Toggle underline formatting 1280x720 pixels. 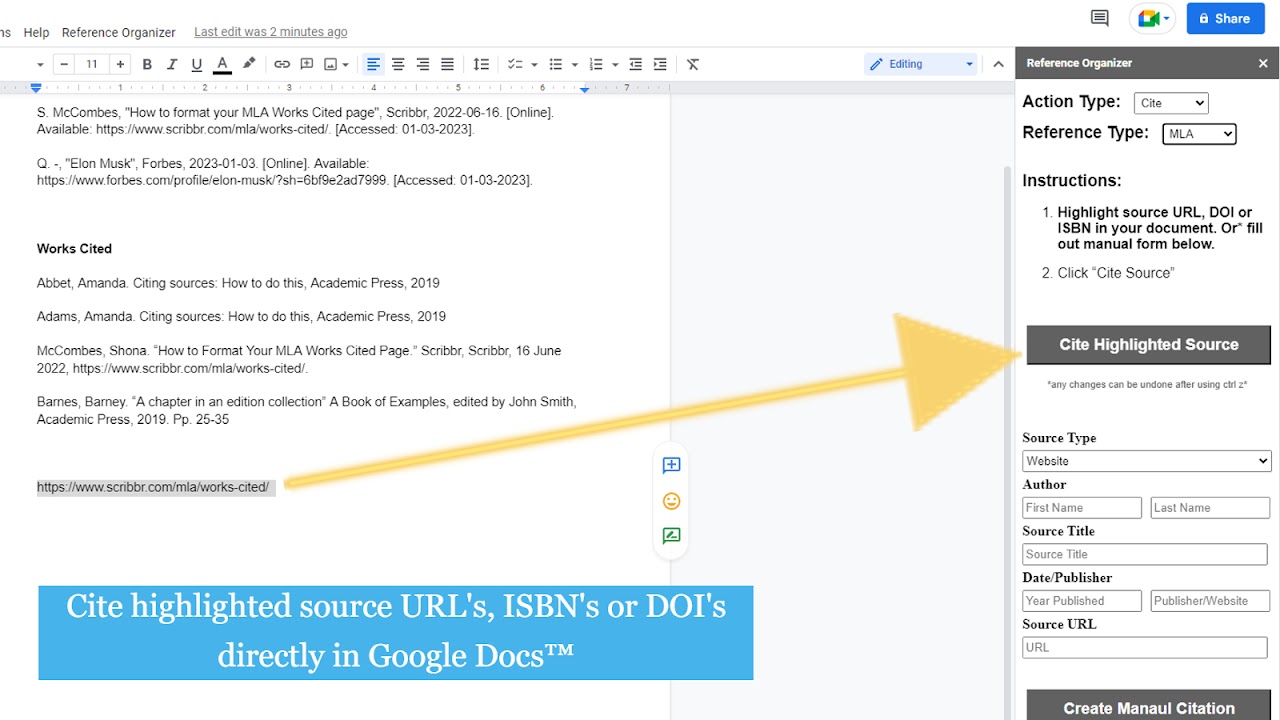(x=197, y=64)
